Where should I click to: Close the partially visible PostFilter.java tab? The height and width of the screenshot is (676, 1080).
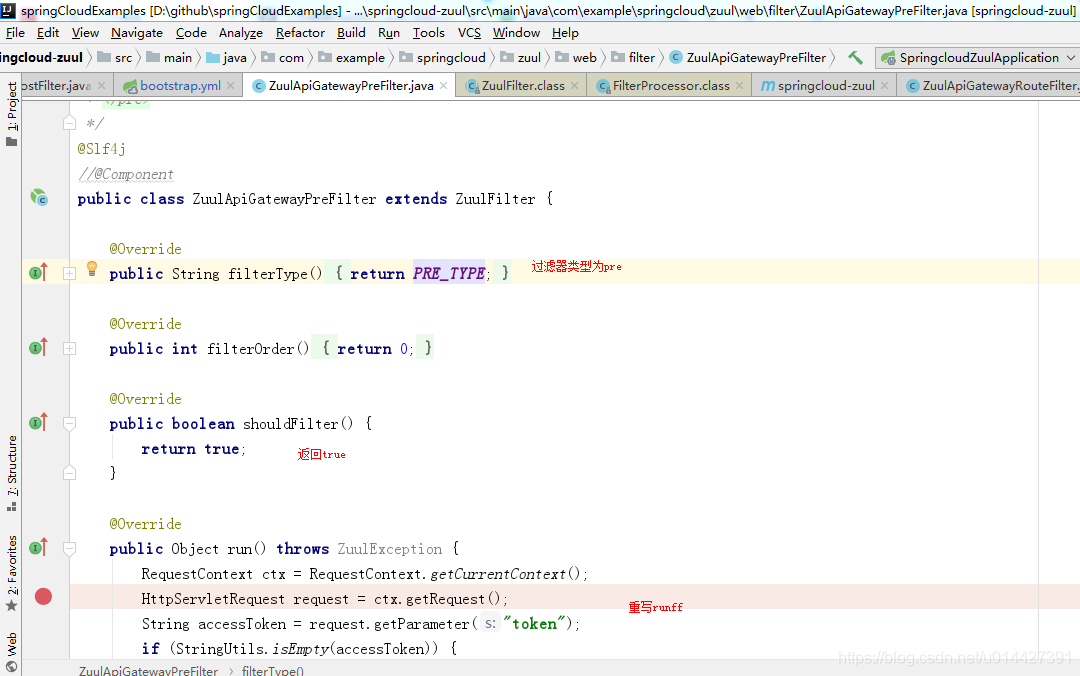tap(101, 85)
